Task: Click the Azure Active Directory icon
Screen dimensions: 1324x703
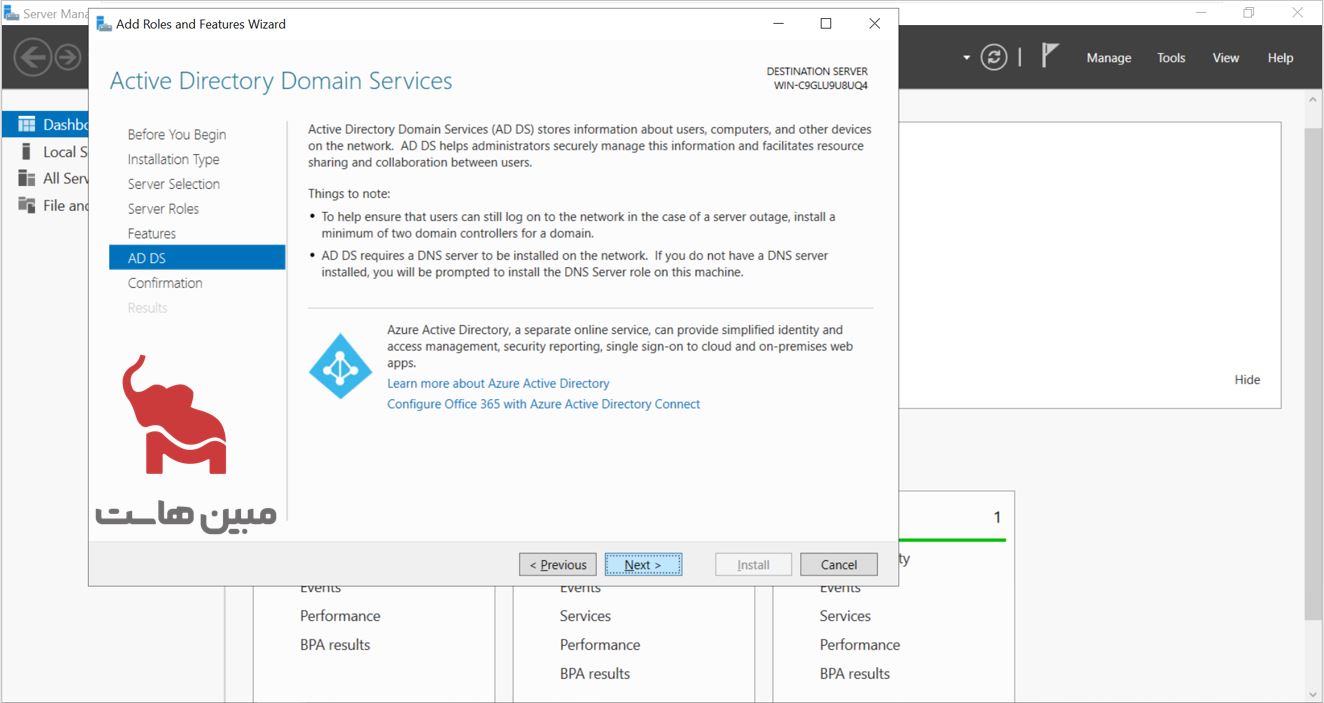Action: point(340,366)
